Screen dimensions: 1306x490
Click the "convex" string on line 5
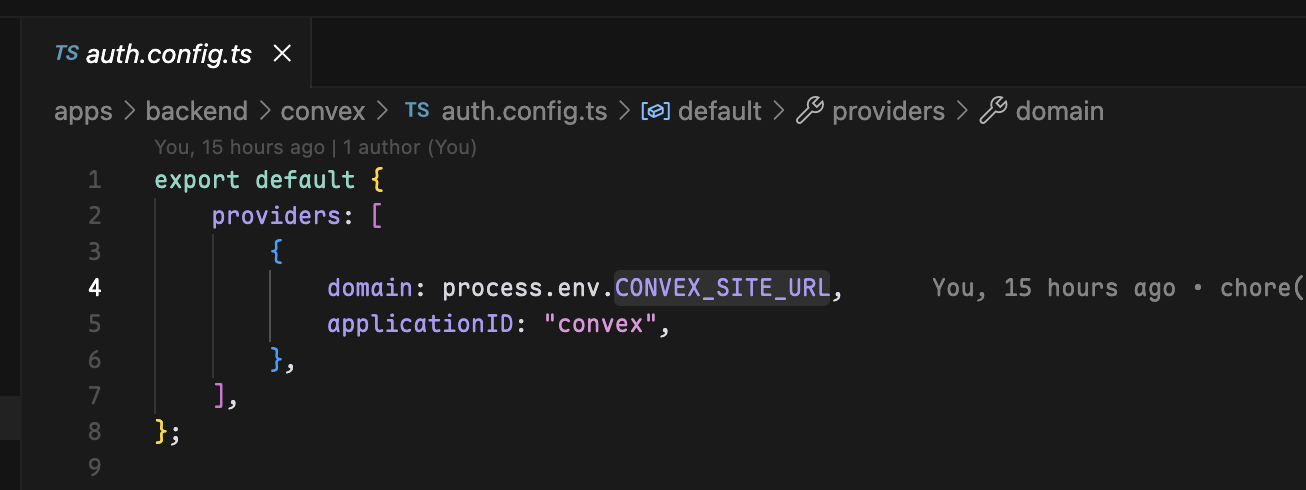pyautogui.click(x=600, y=324)
